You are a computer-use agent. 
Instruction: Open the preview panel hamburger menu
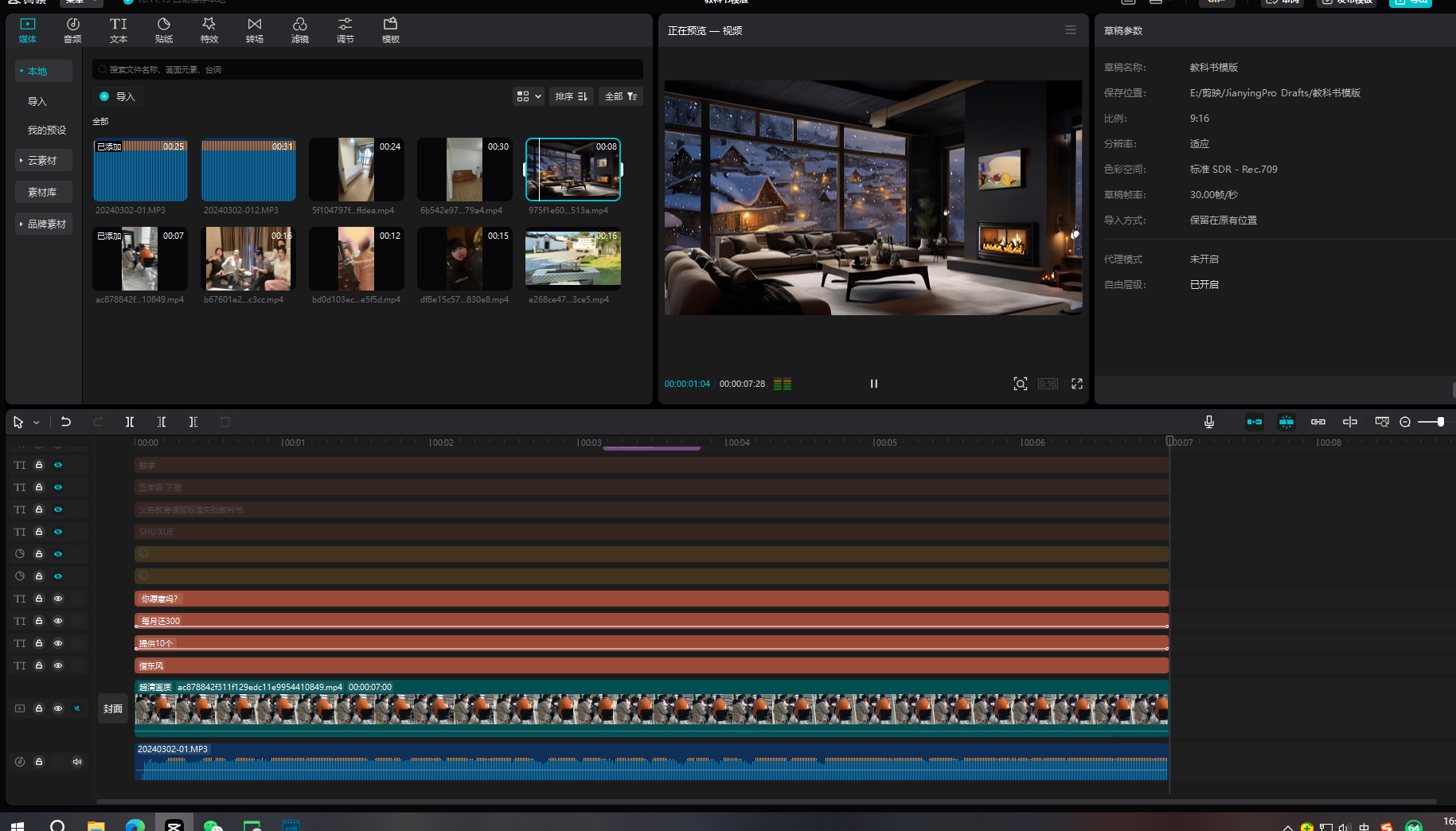pos(1071,30)
